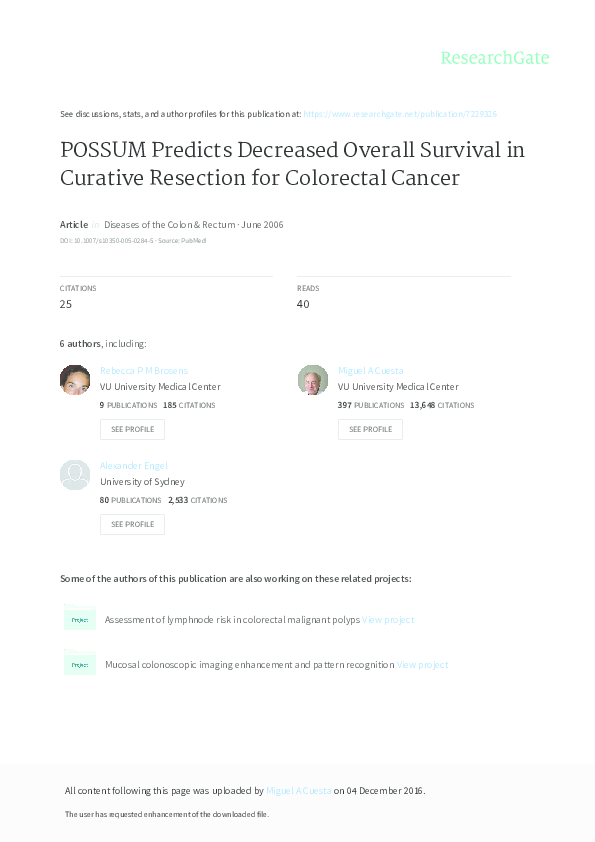
Task: Open Alexander Engel author link
Action: point(134,466)
